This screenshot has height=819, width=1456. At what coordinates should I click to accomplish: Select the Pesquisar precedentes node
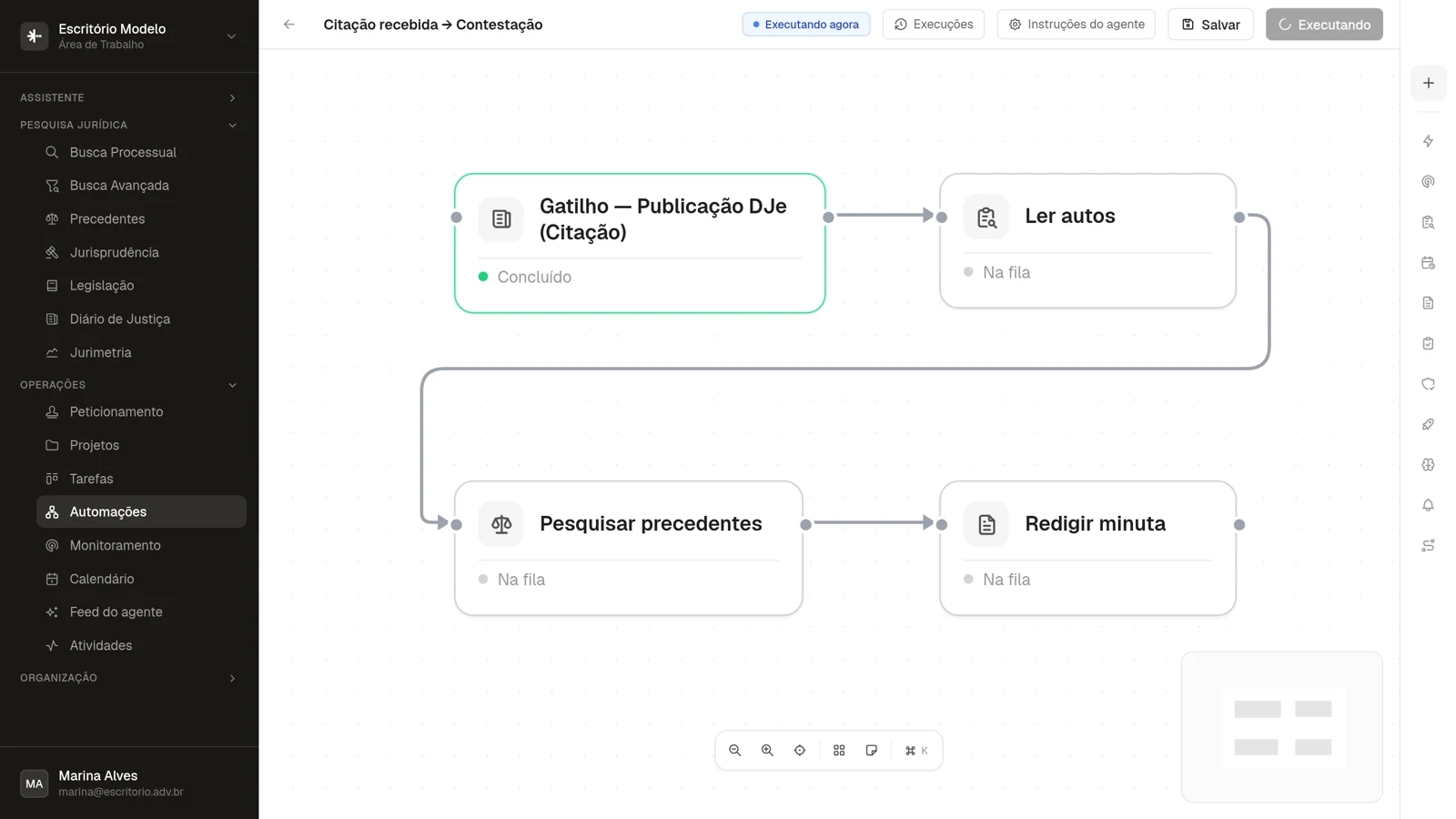(629, 548)
